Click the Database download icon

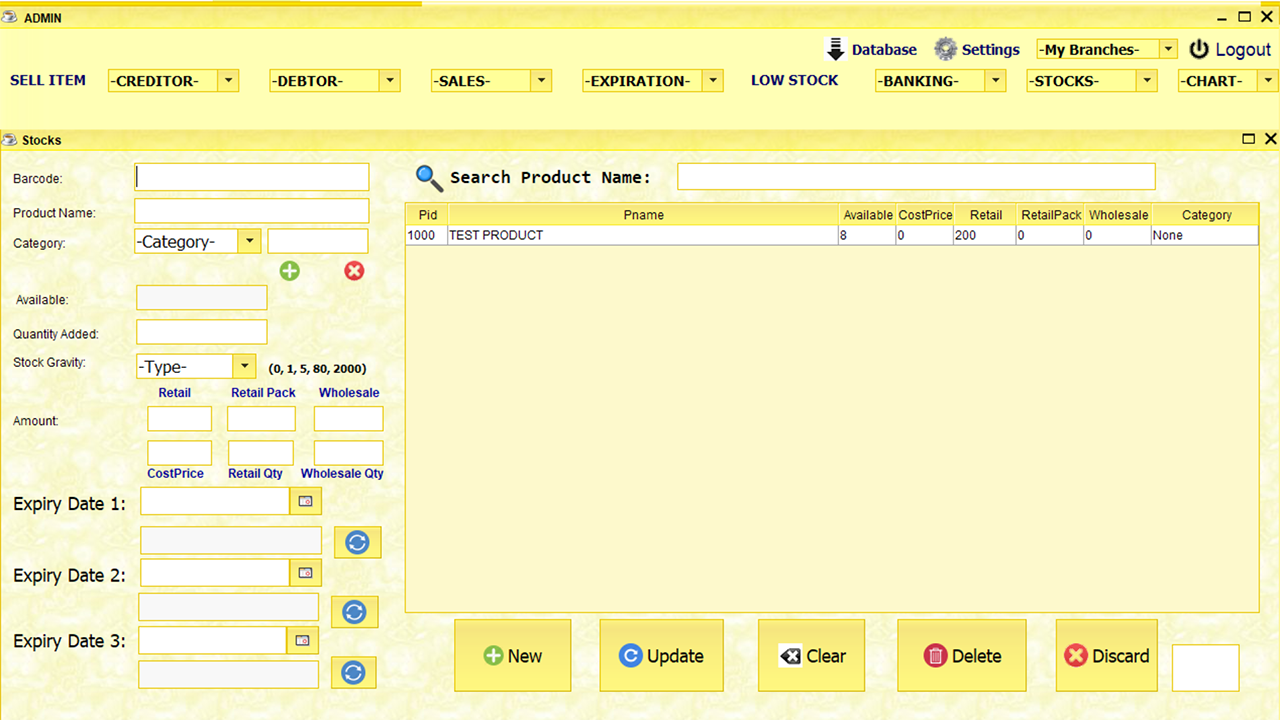[x=836, y=48]
